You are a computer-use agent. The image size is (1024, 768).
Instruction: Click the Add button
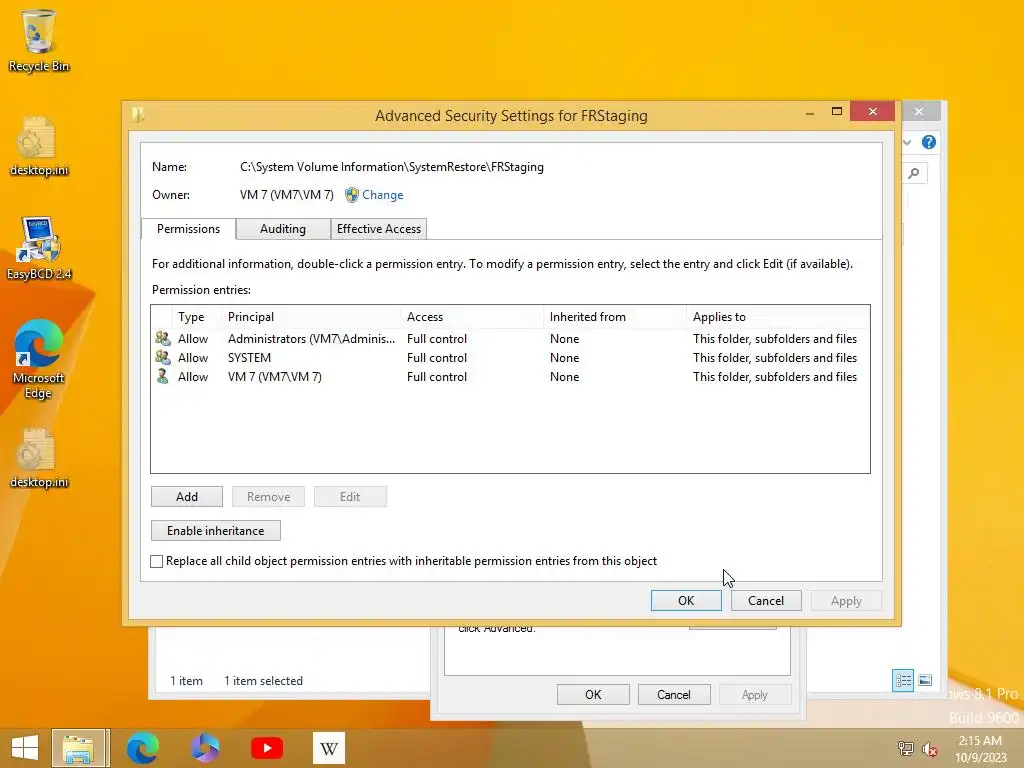click(x=187, y=496)
